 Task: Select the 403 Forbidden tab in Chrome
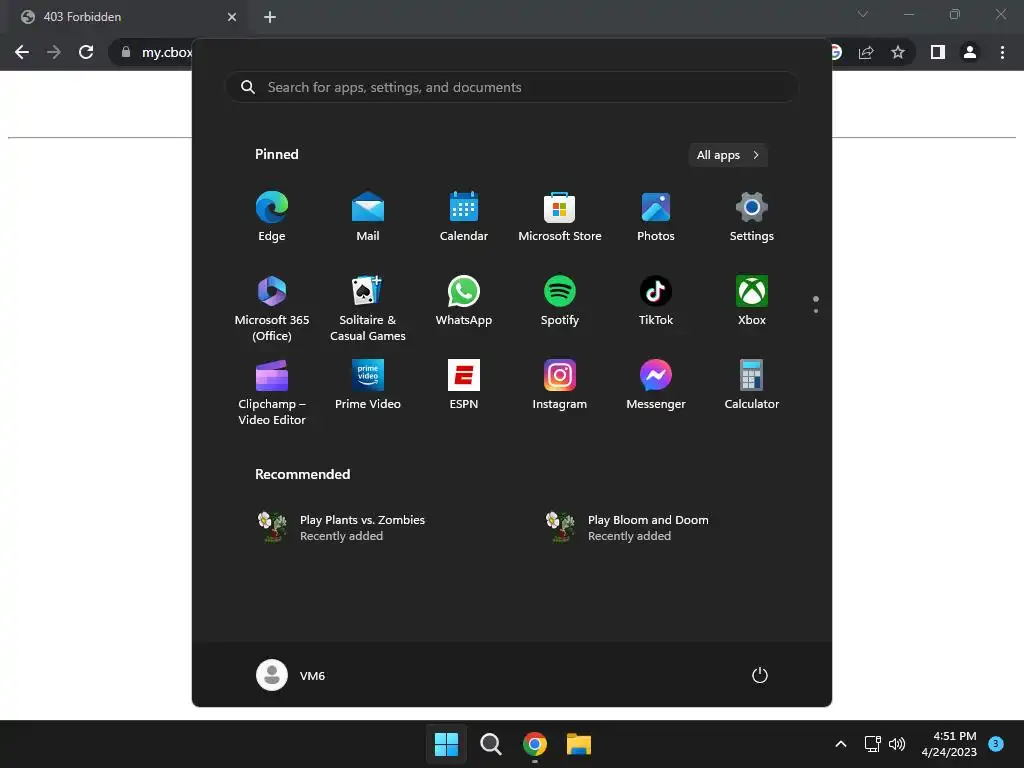point(128,17)
